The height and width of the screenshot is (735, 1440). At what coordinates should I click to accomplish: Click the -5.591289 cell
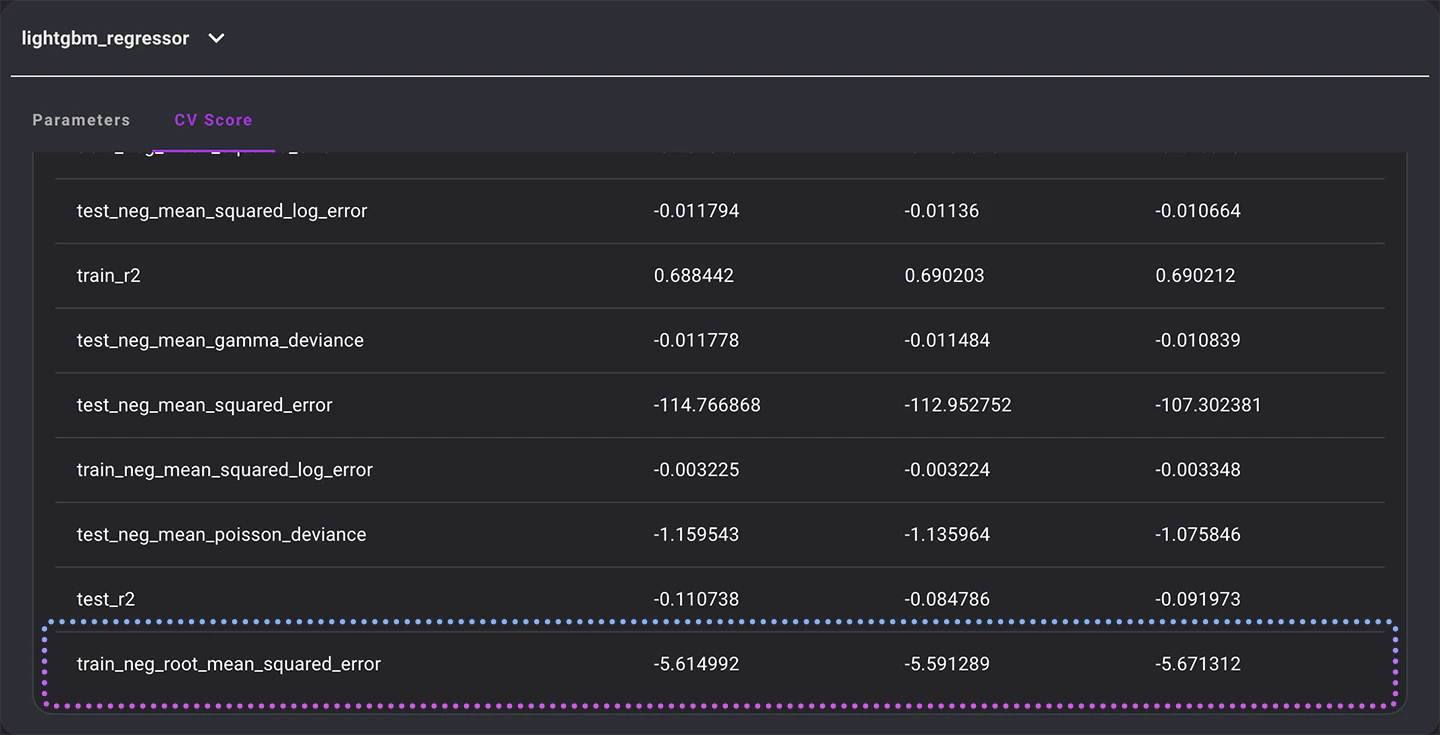click(x=947, y=664)
